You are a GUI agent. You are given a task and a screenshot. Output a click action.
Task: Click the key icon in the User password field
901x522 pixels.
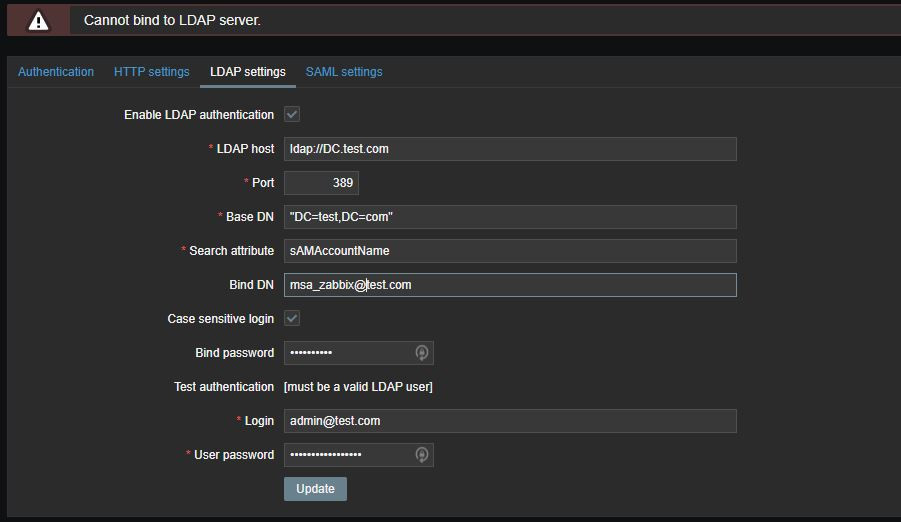(x=422, y=455)
